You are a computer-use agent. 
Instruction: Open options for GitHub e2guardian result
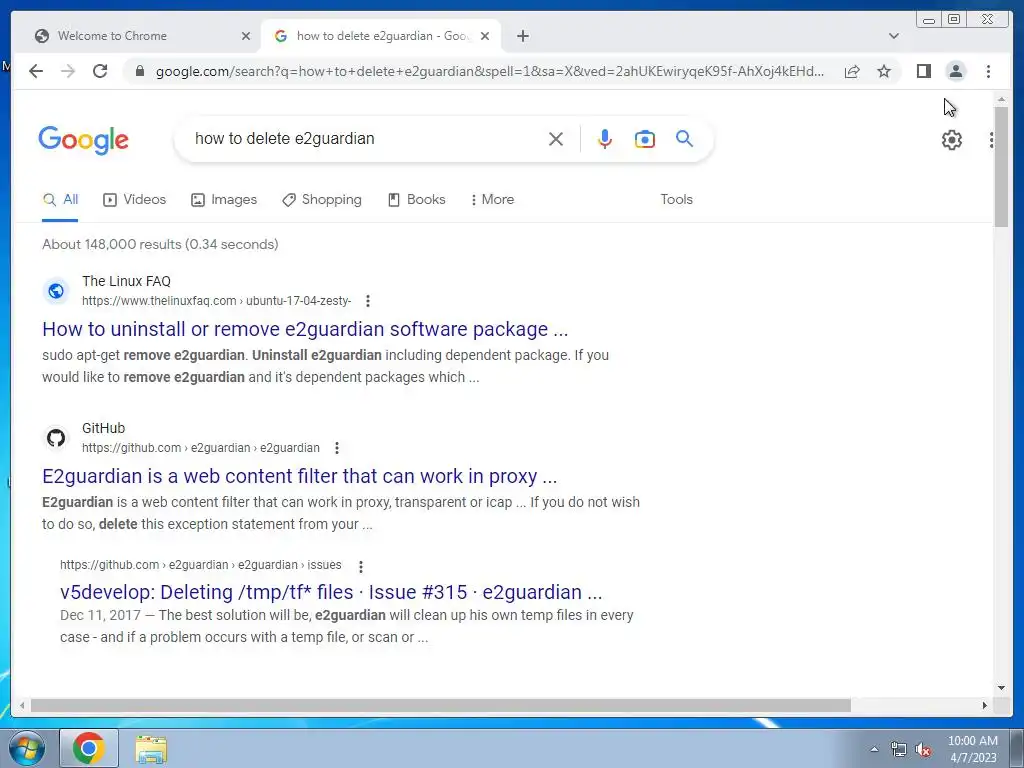(336, 448)
